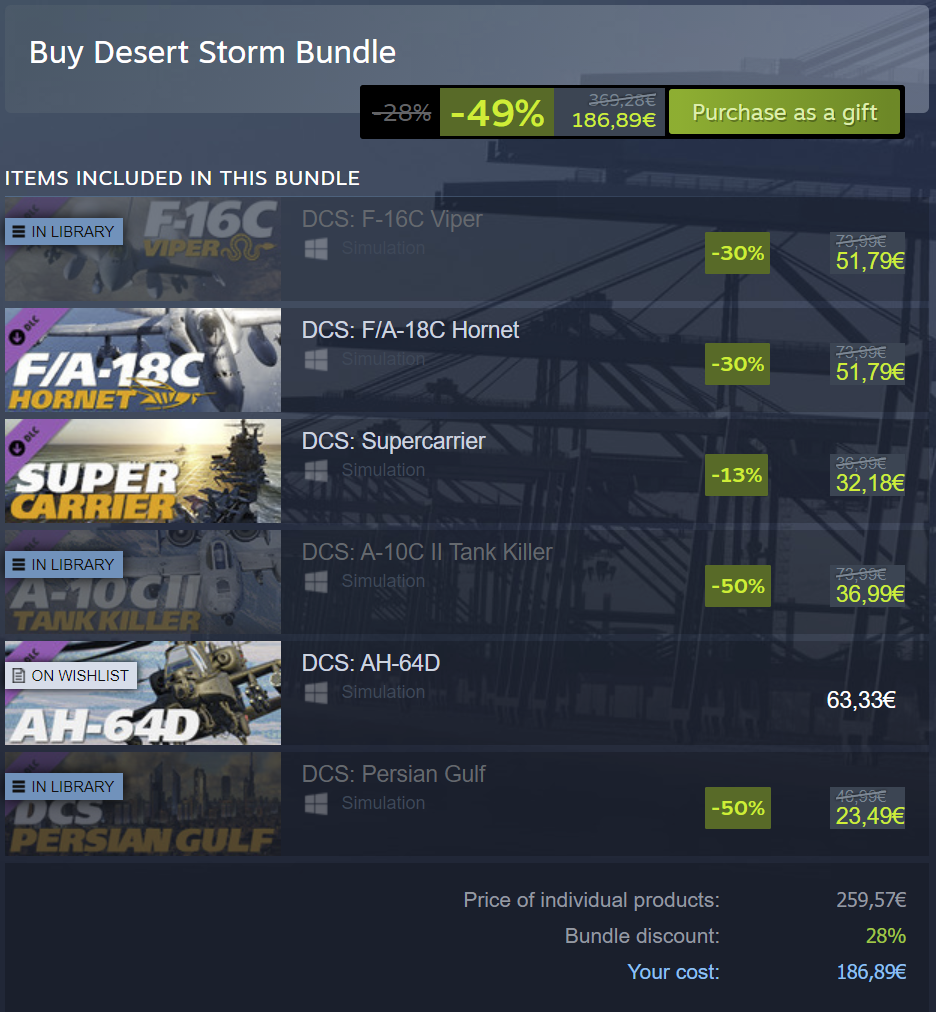Viewport: 936px width, 1012px height.
Task: Click the DLC download icon on Supercarrier thumbnail
Action: [x=17, y=447]
